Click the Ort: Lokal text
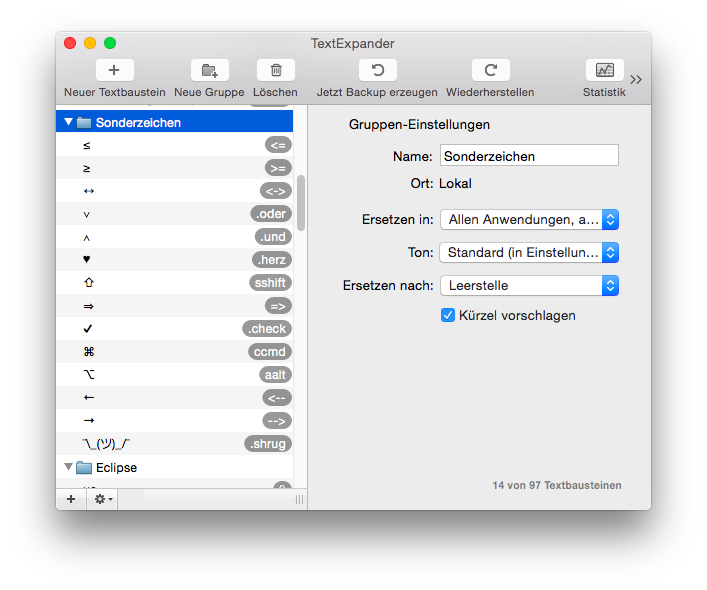 click(x=441, y=183)
